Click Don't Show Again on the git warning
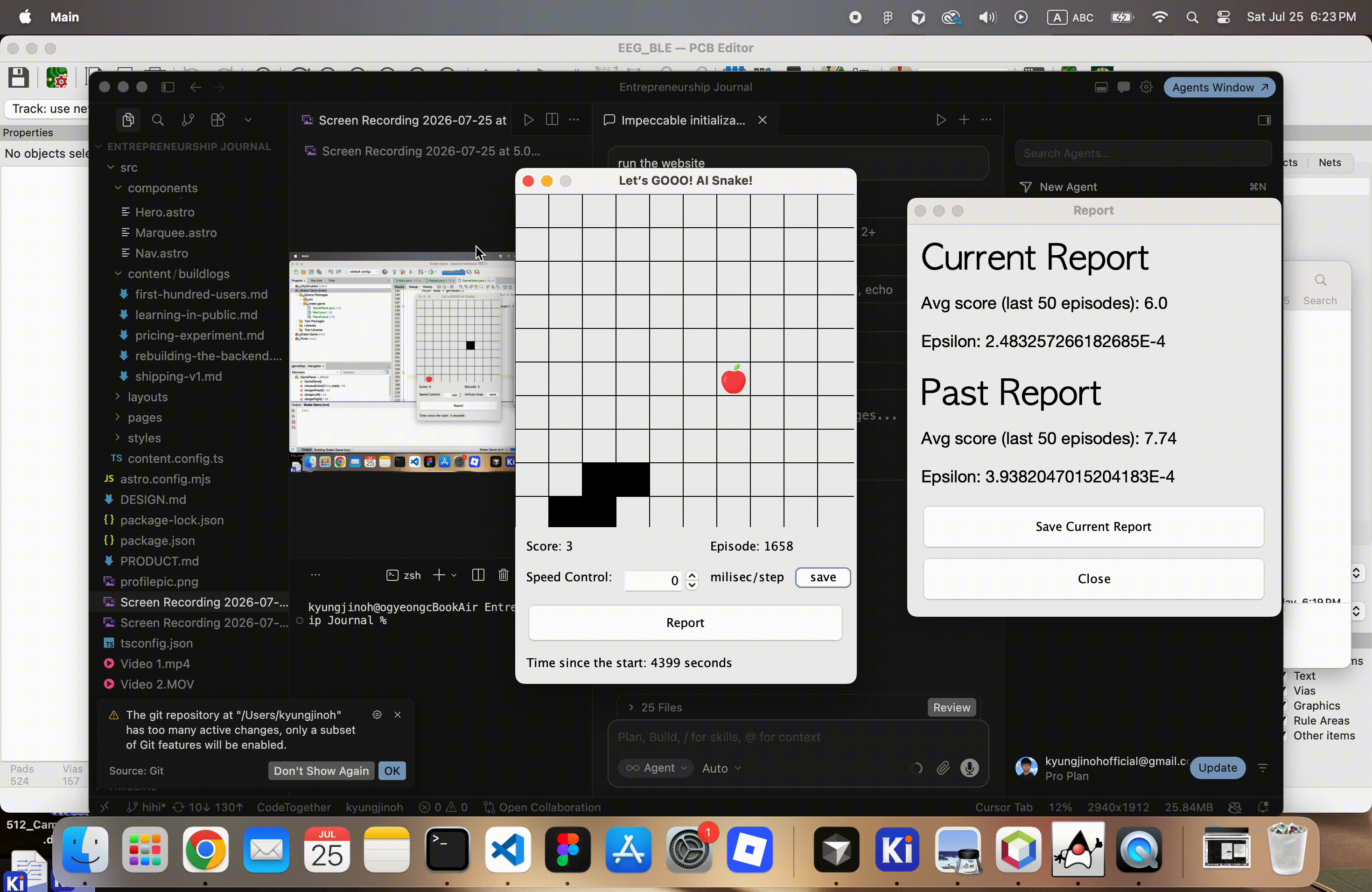 tap(321, 771)
